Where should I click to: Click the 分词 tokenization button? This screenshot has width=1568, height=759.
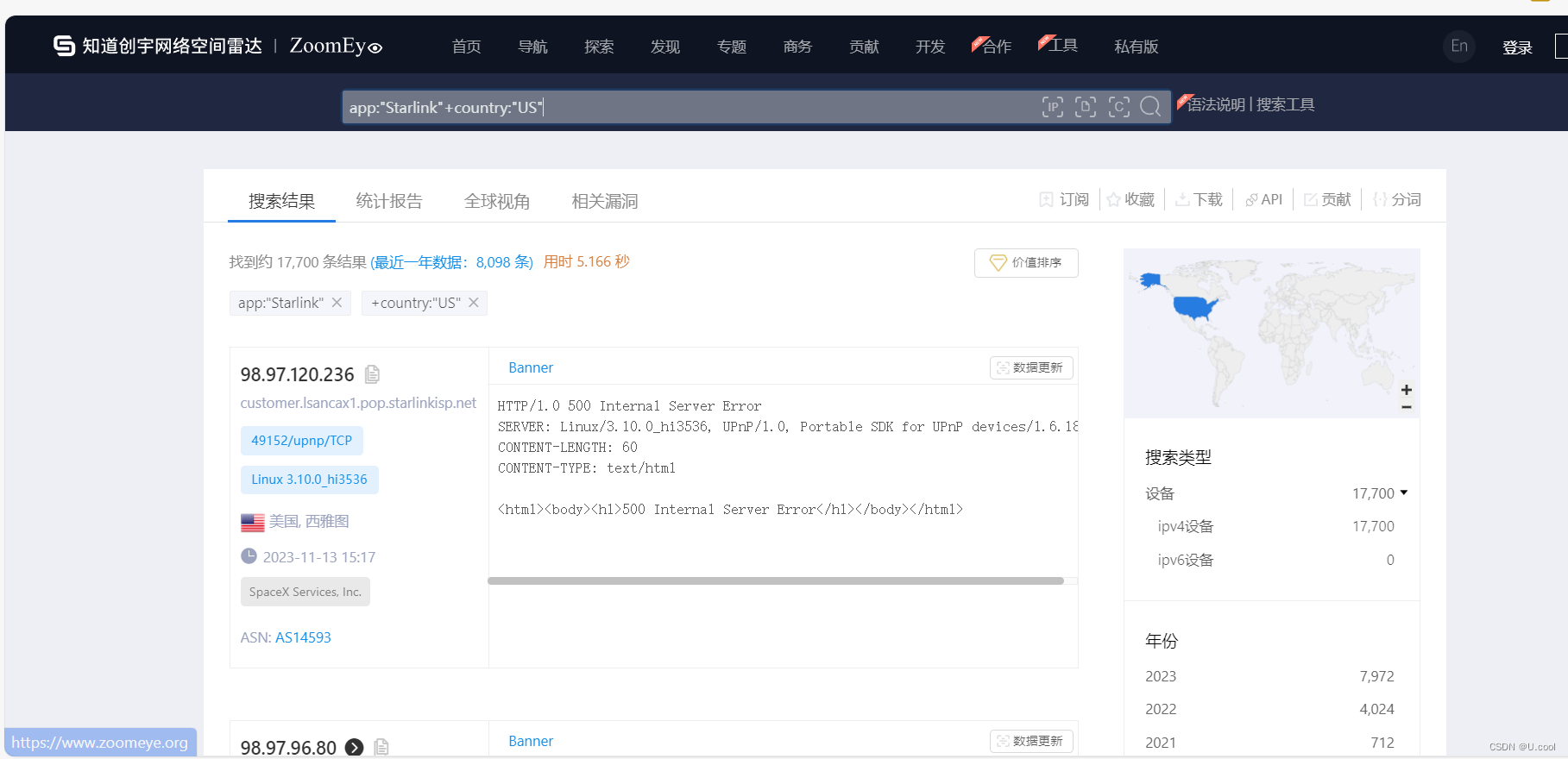point(1396,199)
